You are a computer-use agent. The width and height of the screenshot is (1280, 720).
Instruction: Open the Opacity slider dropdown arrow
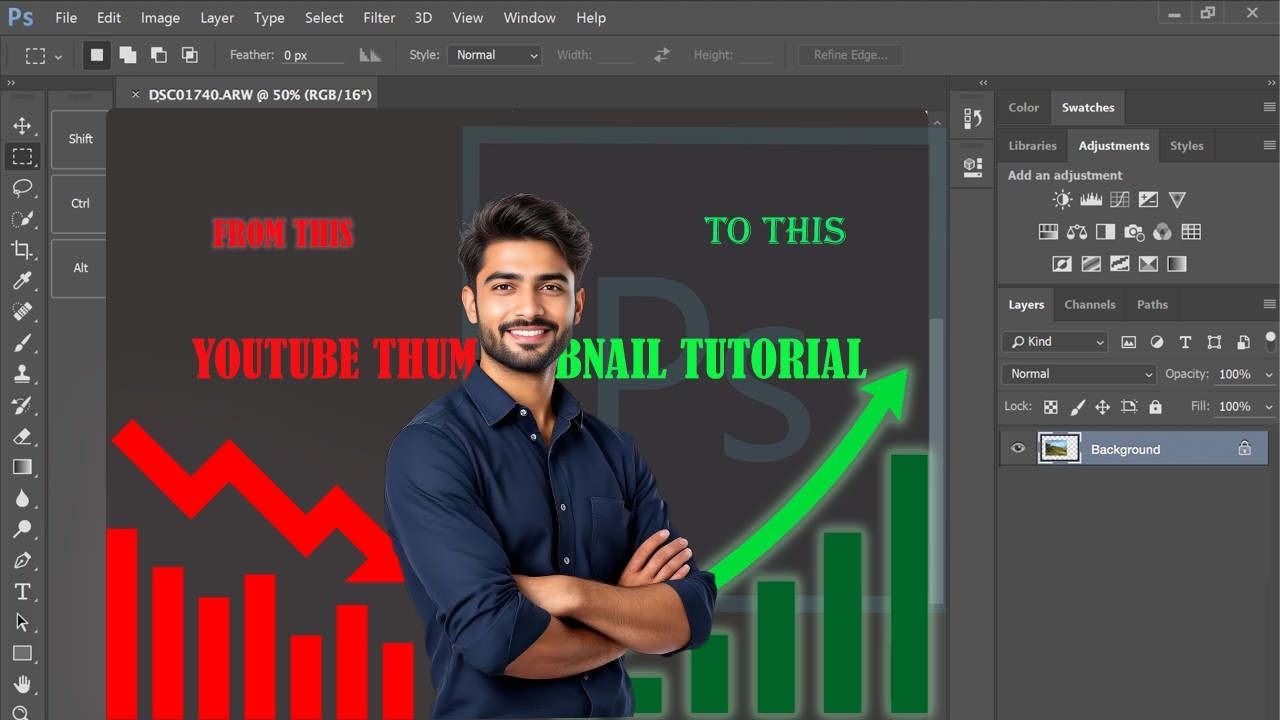pyautogui.click(x=1269, y=375)
